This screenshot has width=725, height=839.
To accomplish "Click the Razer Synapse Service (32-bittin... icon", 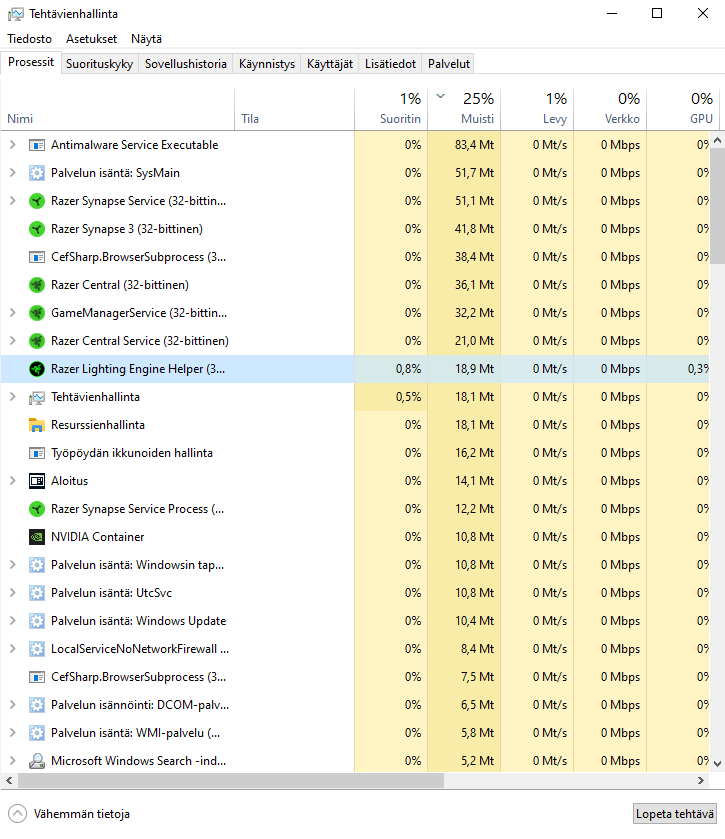I will (x=36, y=201).
